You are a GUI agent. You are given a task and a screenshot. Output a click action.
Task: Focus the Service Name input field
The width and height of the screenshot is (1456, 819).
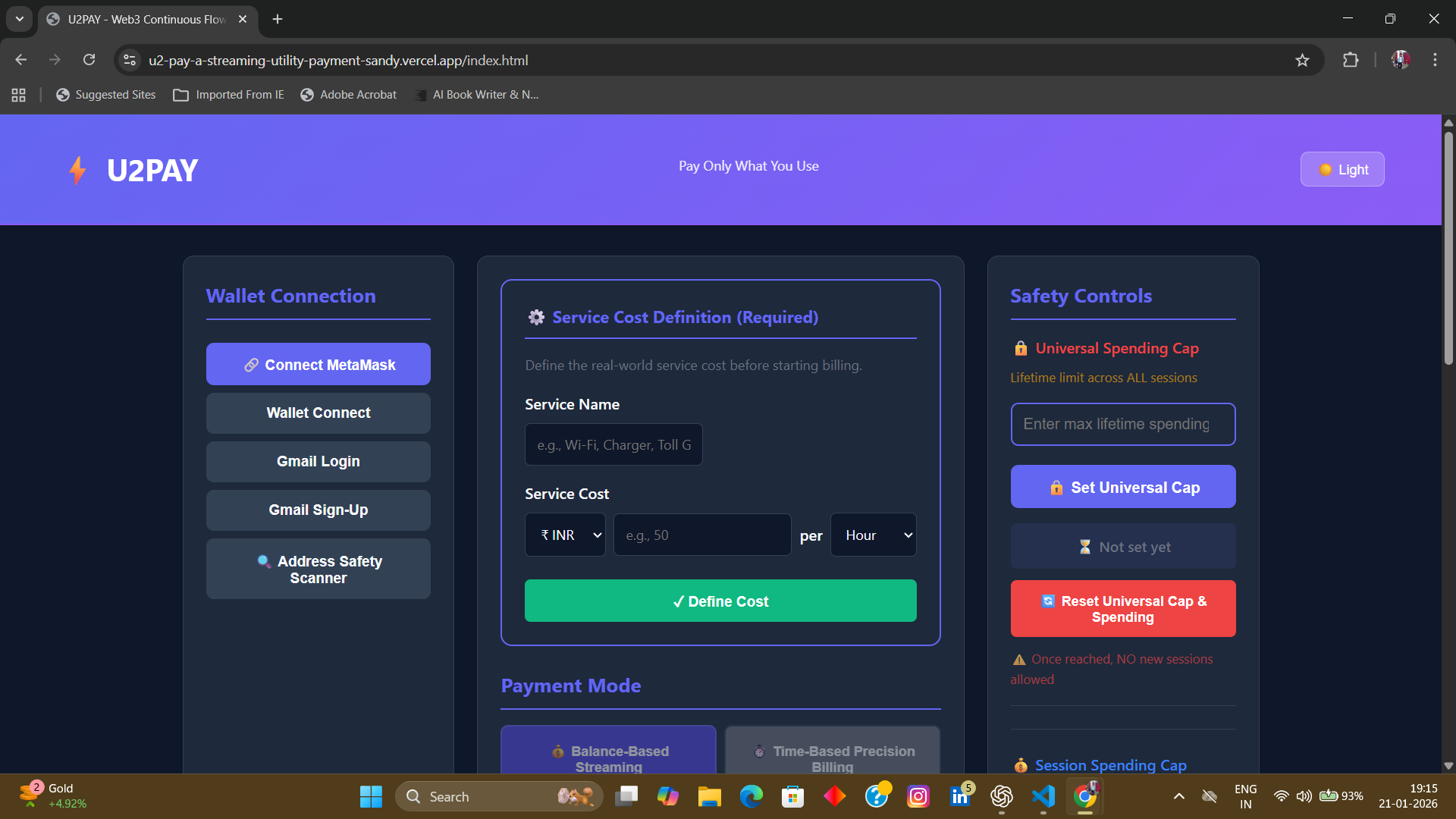tap(613, 445)
